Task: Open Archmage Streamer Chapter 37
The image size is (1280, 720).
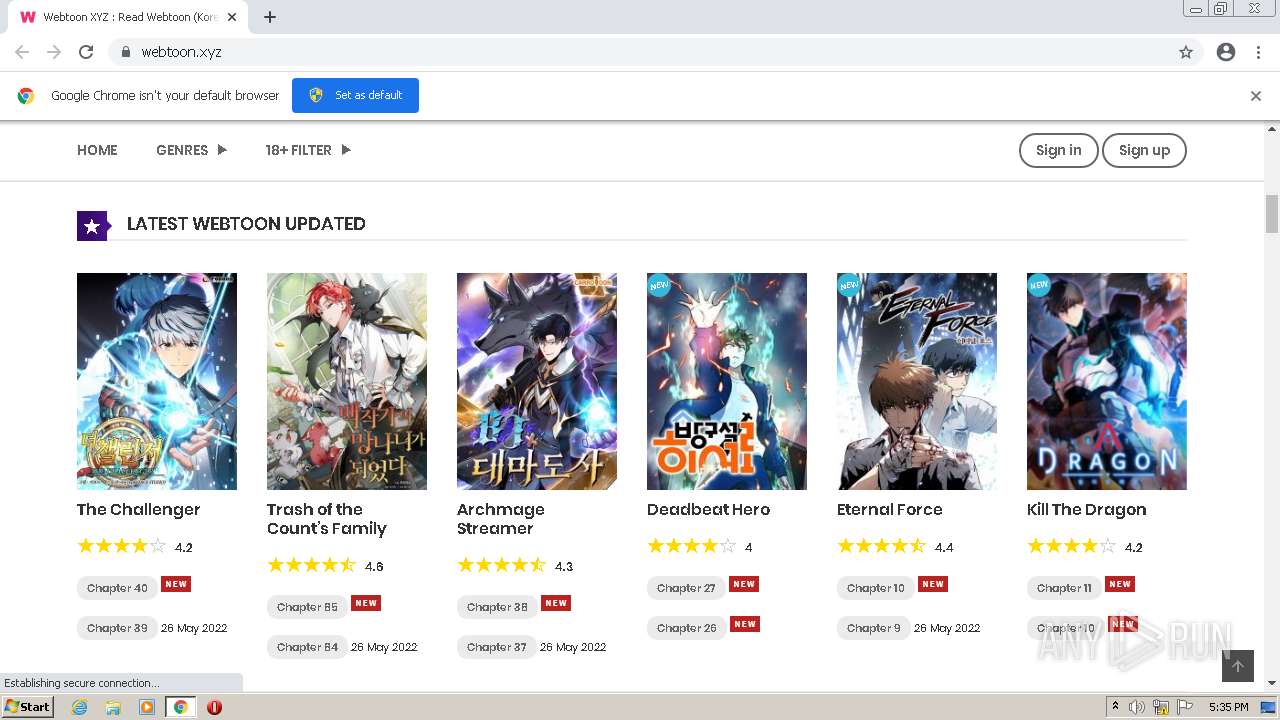Action: pyautogui.click(x=497, y=647)
